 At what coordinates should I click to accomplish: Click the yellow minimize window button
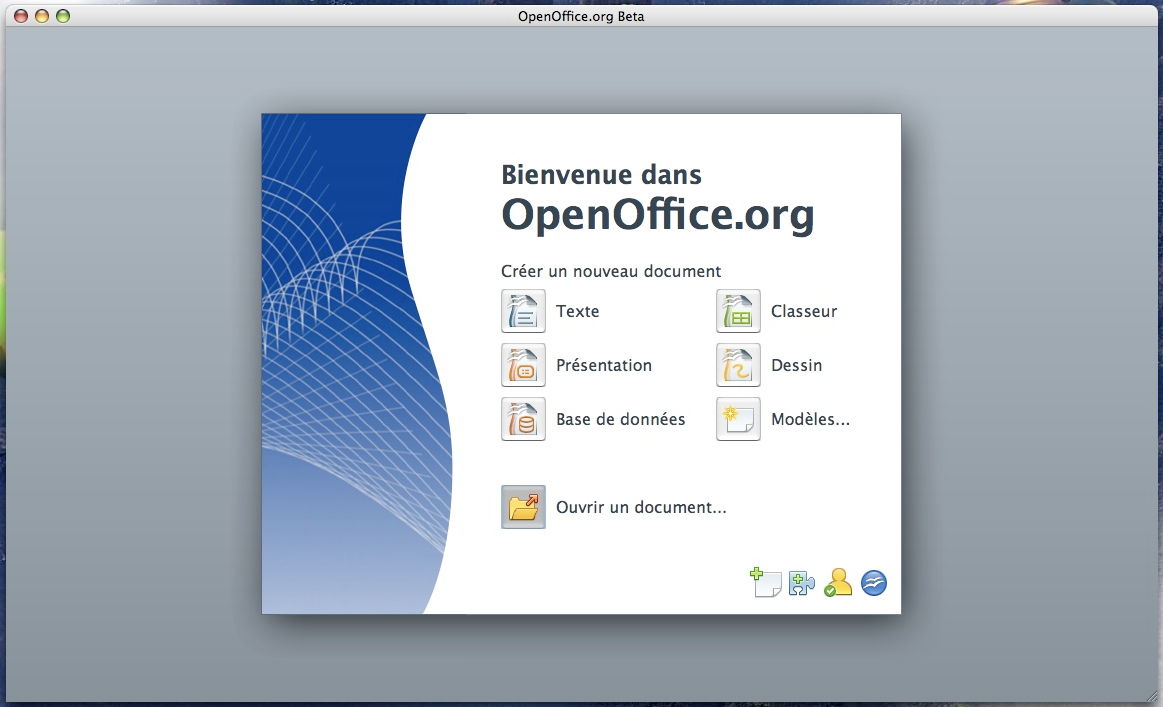(x=42, y=16)
